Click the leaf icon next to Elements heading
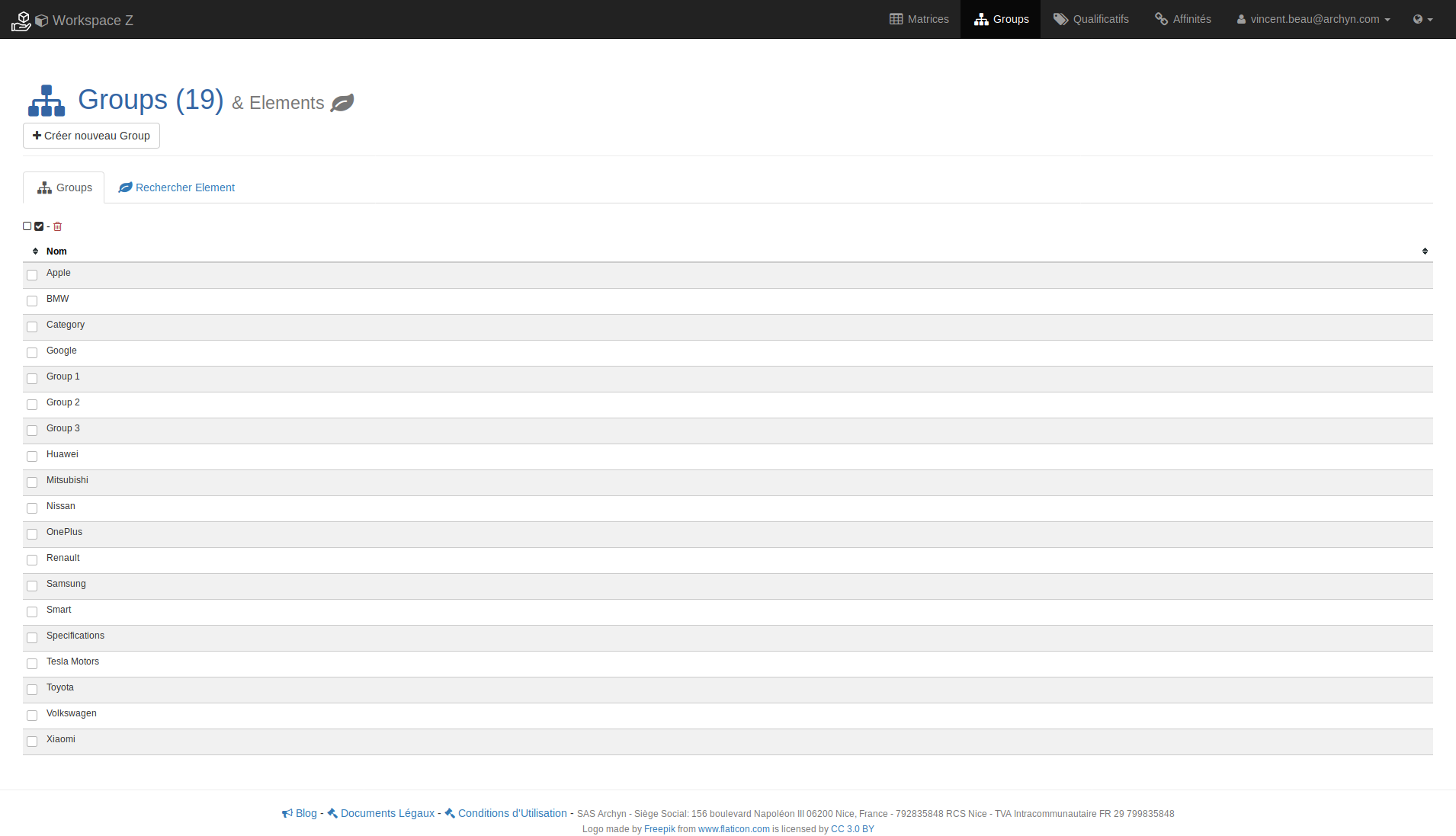The height and width of the screenshot is (836, 1456). point(342,103)
